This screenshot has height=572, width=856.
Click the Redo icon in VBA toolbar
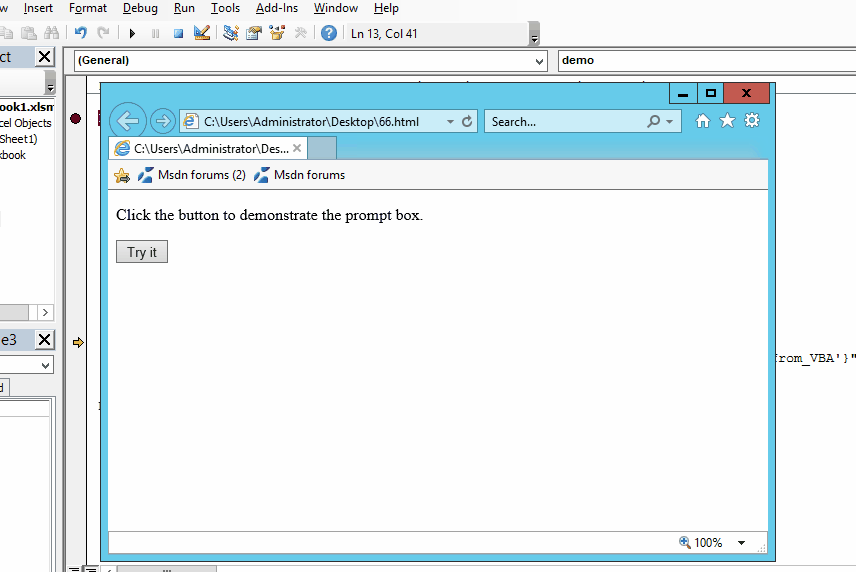point(103,33)
